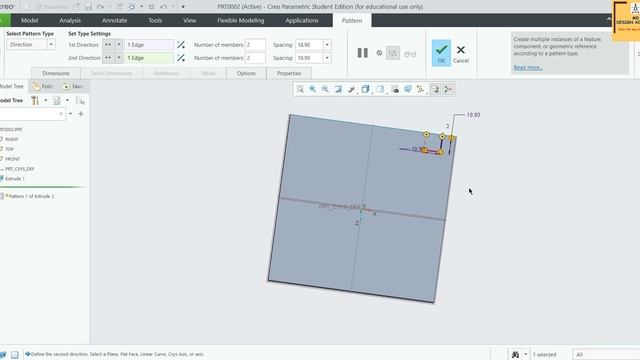Open the Saved Orientations icon
This screenshot has width=640, height=360.
[x=380, y=89]
